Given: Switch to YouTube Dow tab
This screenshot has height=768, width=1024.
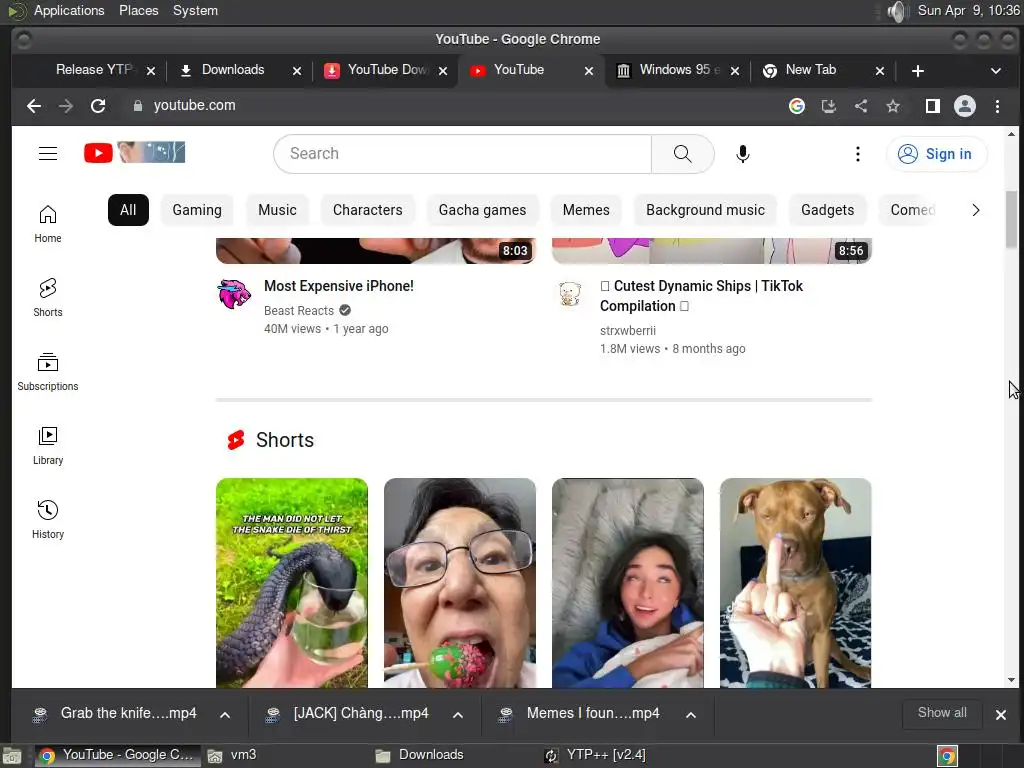Looking at the screenshot, I should click(x=385, y=70).
